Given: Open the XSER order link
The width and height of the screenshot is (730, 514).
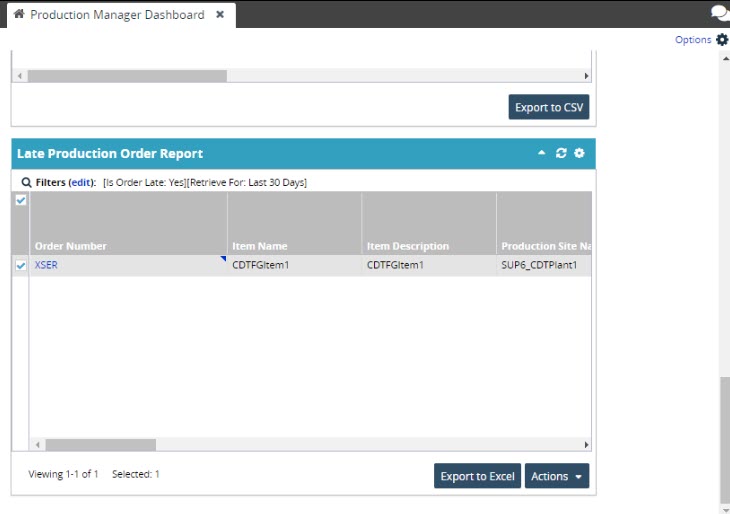Looking at the screenshot, I should coord(46,266).
